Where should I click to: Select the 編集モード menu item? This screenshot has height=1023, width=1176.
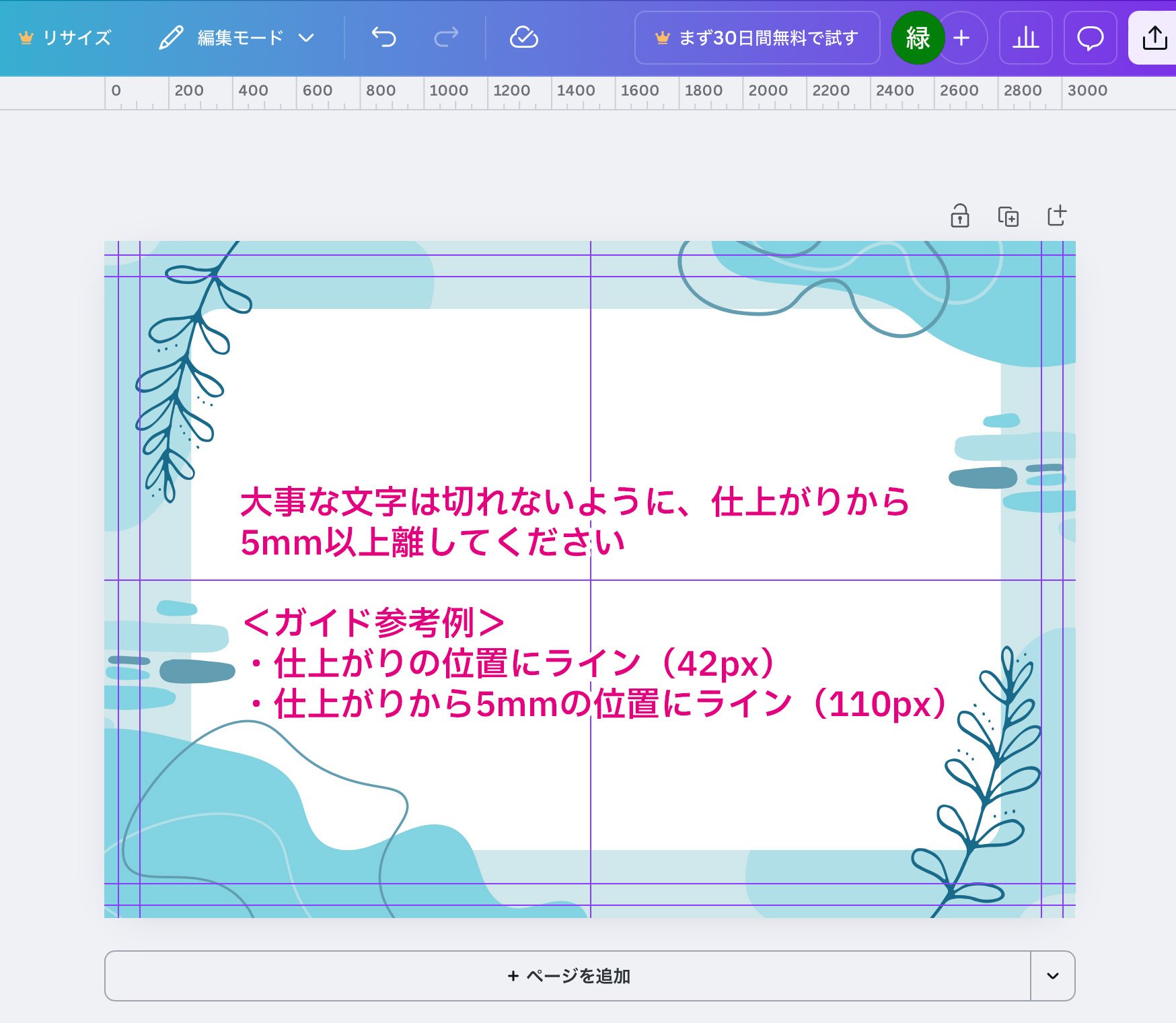(x=239, y=38)
